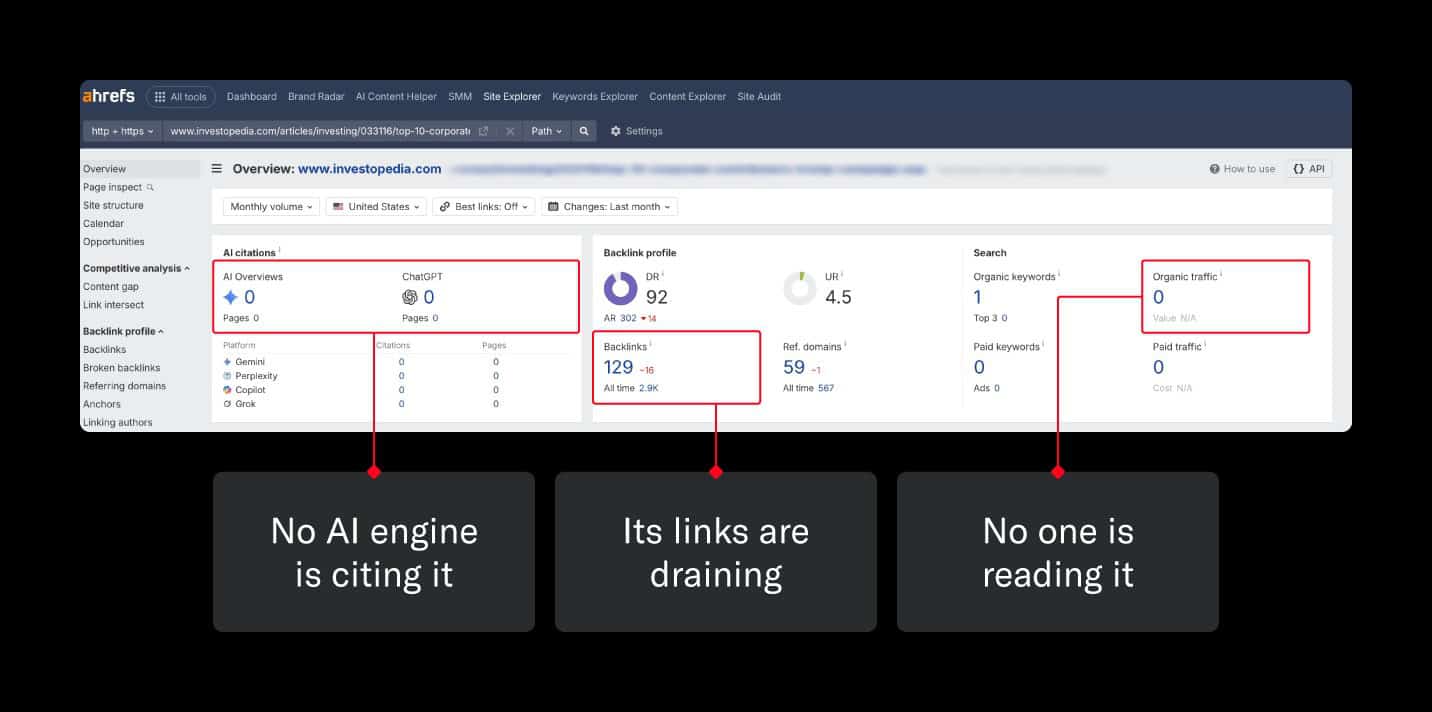Toggle the hamburger sidebar menu icon
This screenshot has width=1432, height=712.
(x=217, y=169)
